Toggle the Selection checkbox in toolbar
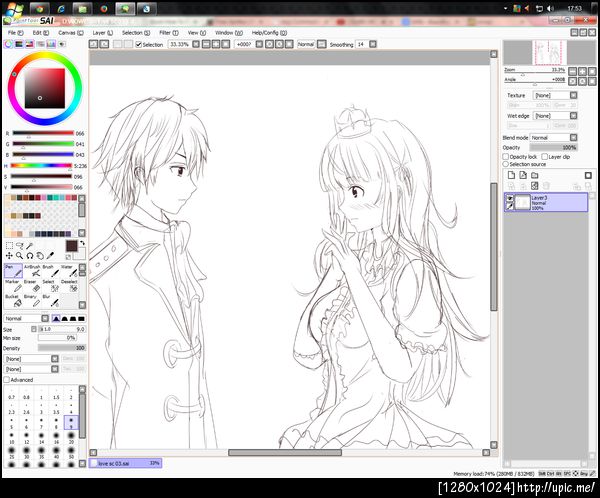Image resolution: width=600 pixels, height=498 pixels. pos(139,45)
